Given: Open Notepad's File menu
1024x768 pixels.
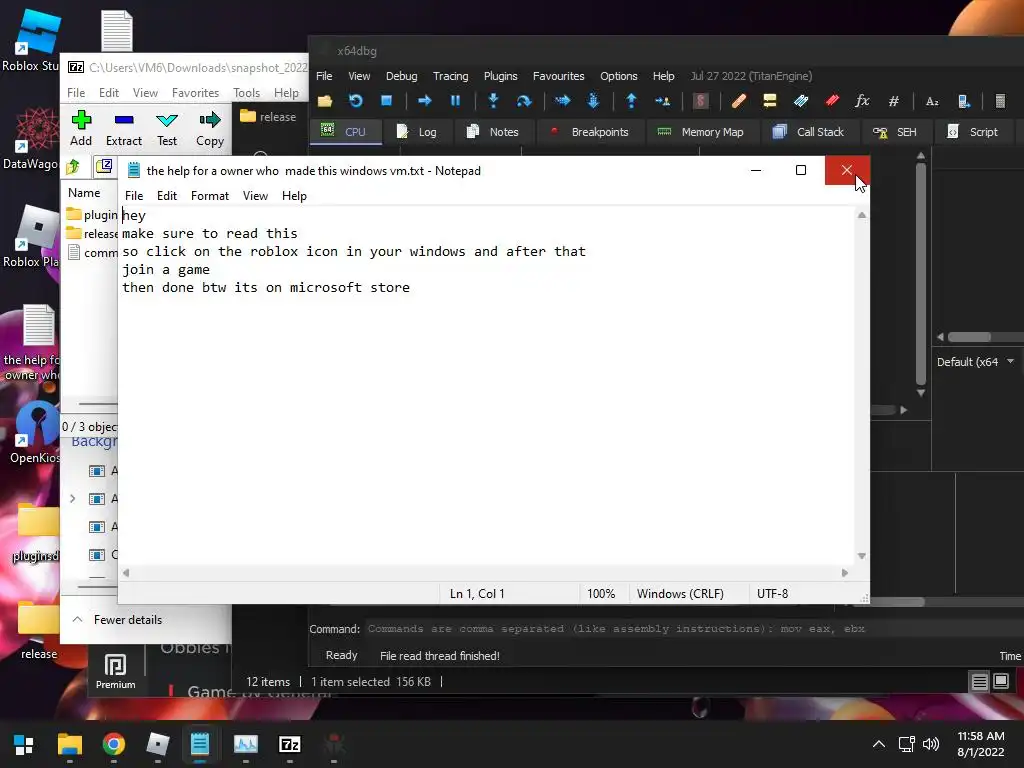Looking at the screenshot, I should click(134, 196).
